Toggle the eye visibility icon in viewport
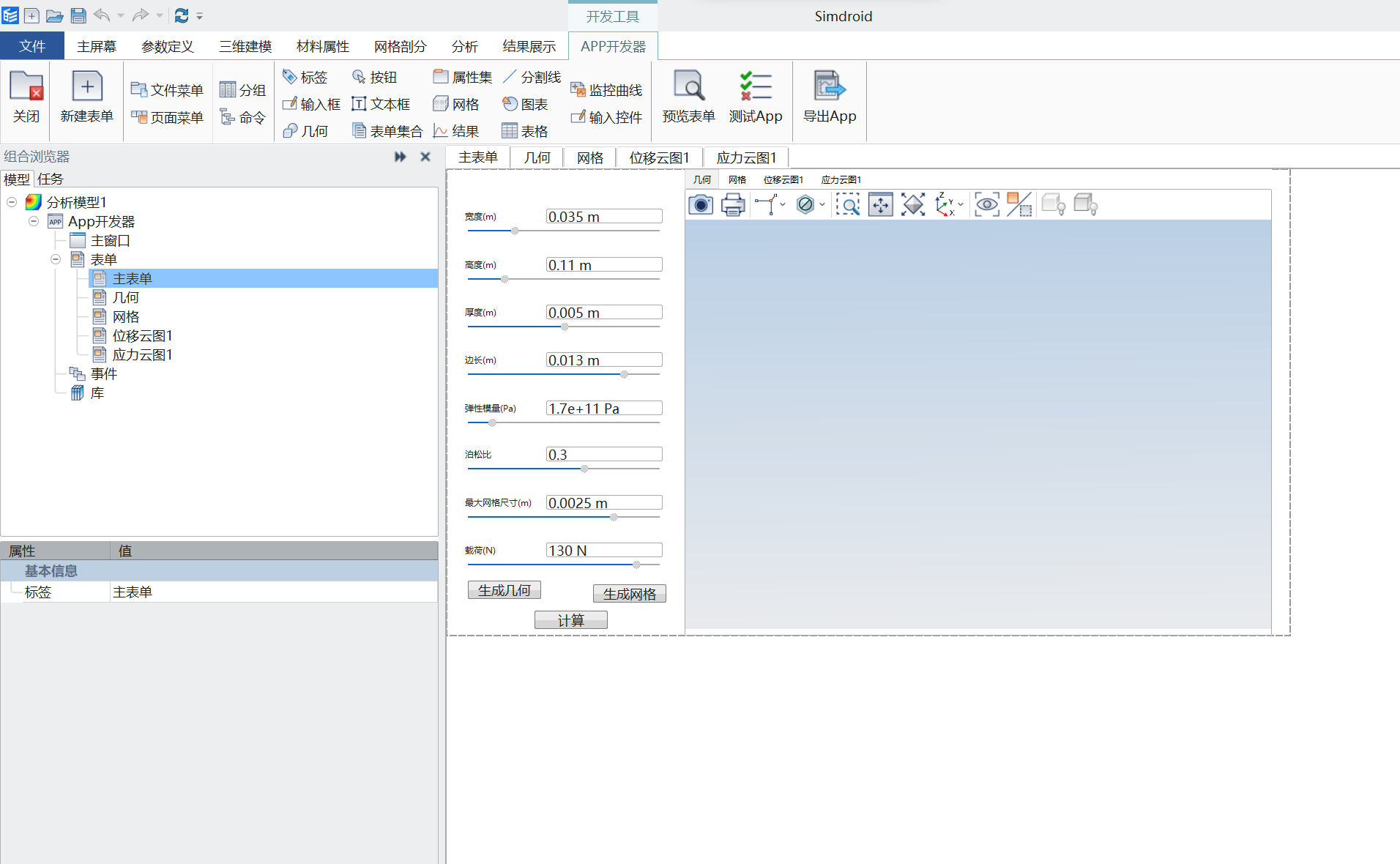 pyautogui.click(x=987, y=205)
